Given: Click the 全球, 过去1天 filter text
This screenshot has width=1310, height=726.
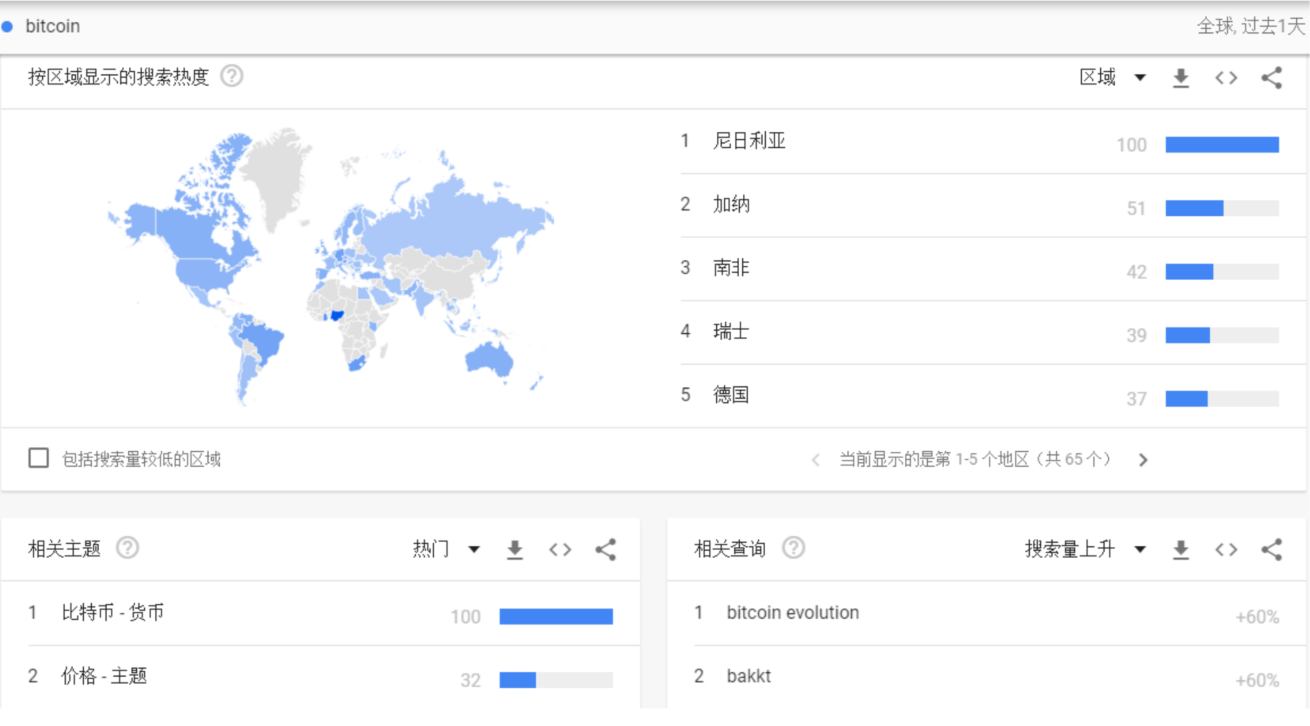Looking at the screenshot, I should (1251, 27).
